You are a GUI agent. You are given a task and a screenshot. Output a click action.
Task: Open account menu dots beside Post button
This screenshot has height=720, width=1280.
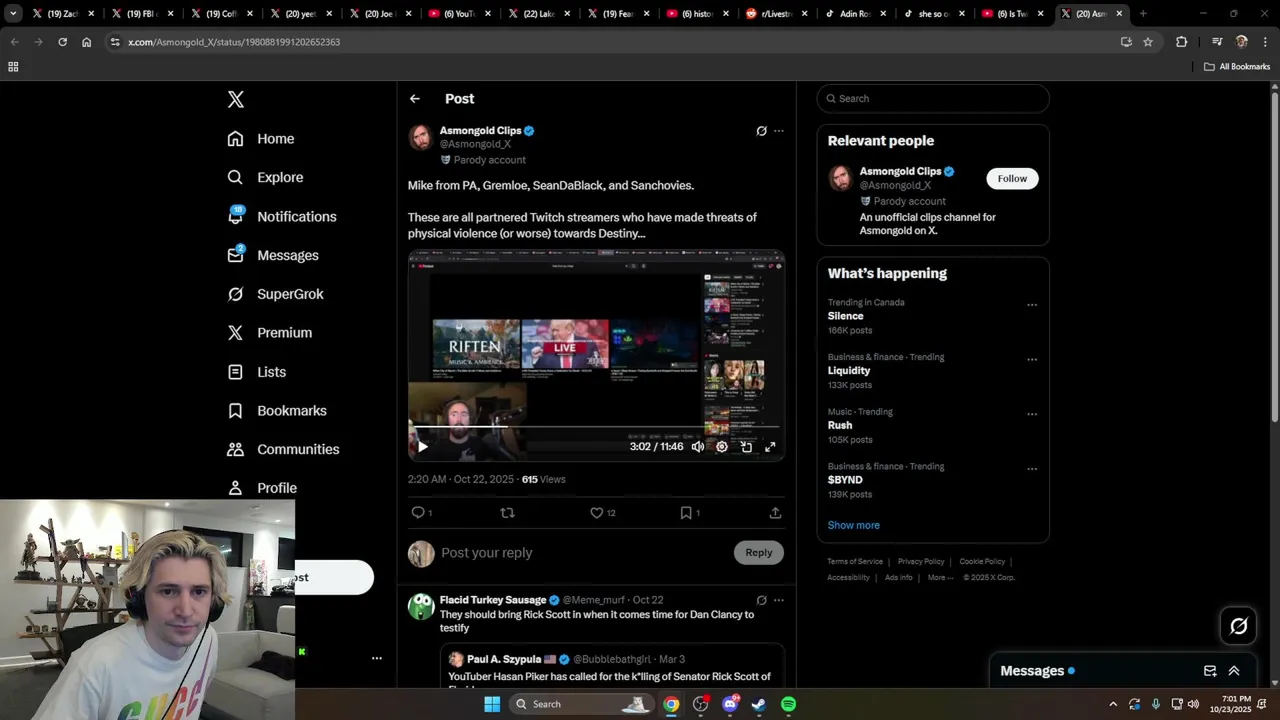pyautogui.click(x=377, y=658)
